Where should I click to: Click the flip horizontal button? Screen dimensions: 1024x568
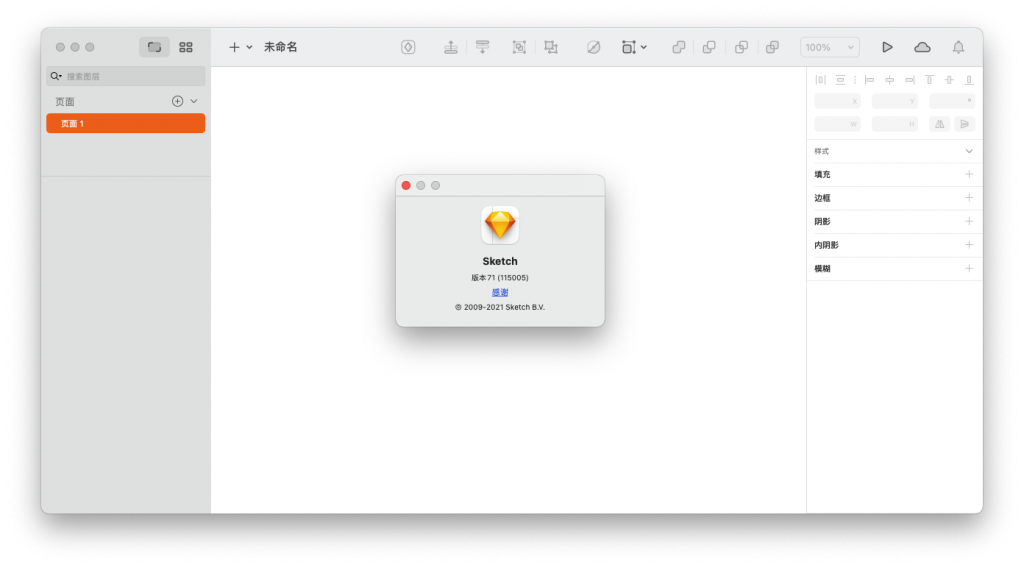point(940,124)
